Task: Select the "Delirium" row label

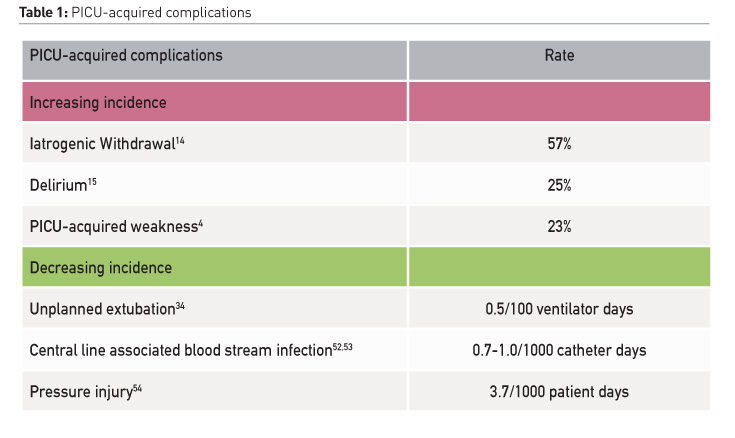Action: (x=58, y=186)
